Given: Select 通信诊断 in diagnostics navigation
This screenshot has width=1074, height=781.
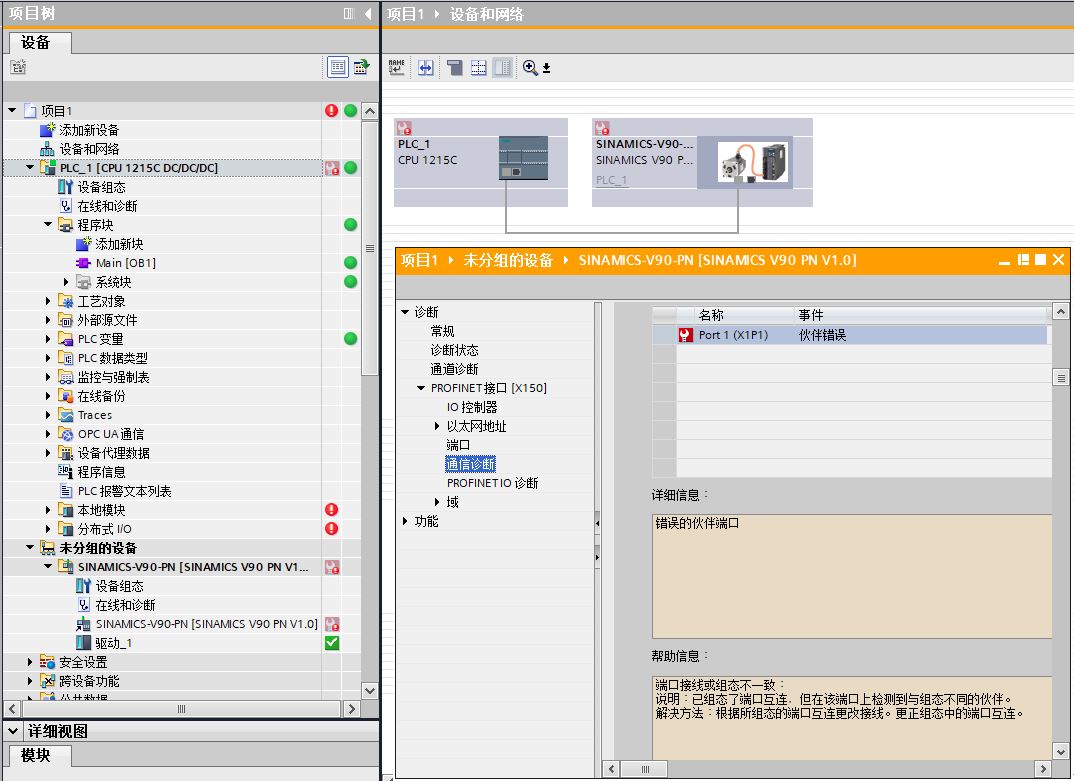Looking at the screenshot, I should click(471, 464).
